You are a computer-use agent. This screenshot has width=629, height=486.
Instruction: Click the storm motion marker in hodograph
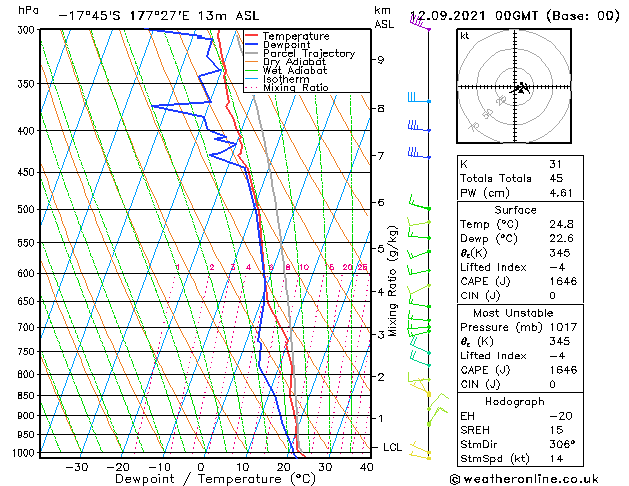click(x=522, y=89)
